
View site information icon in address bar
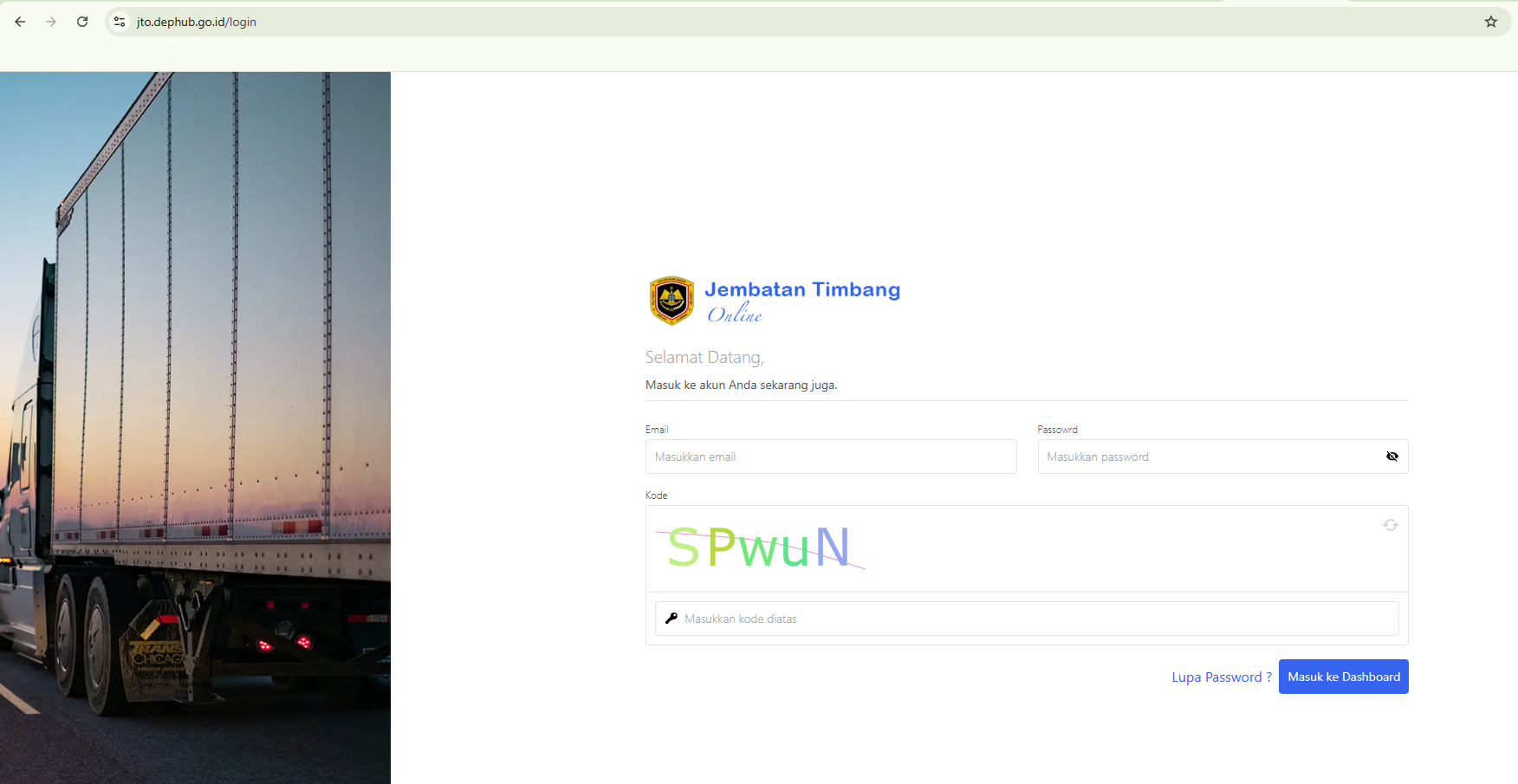[120, 22]
